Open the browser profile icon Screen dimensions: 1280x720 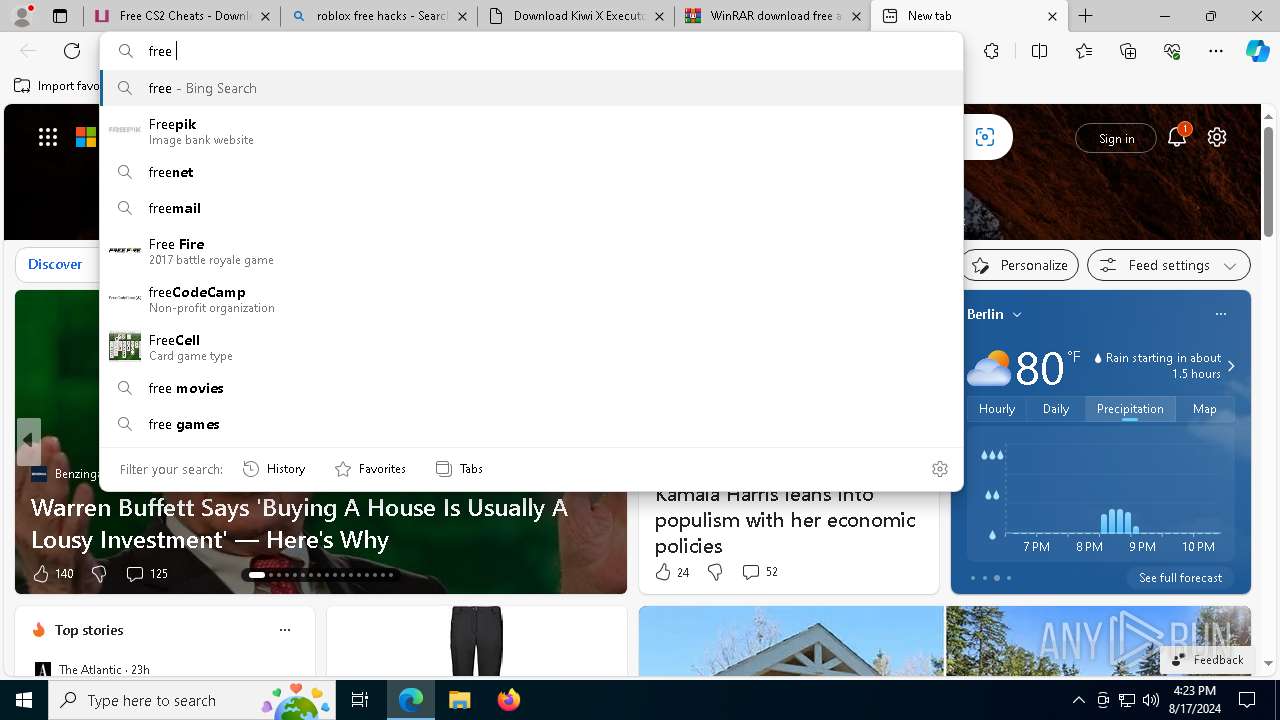[22, 16]
